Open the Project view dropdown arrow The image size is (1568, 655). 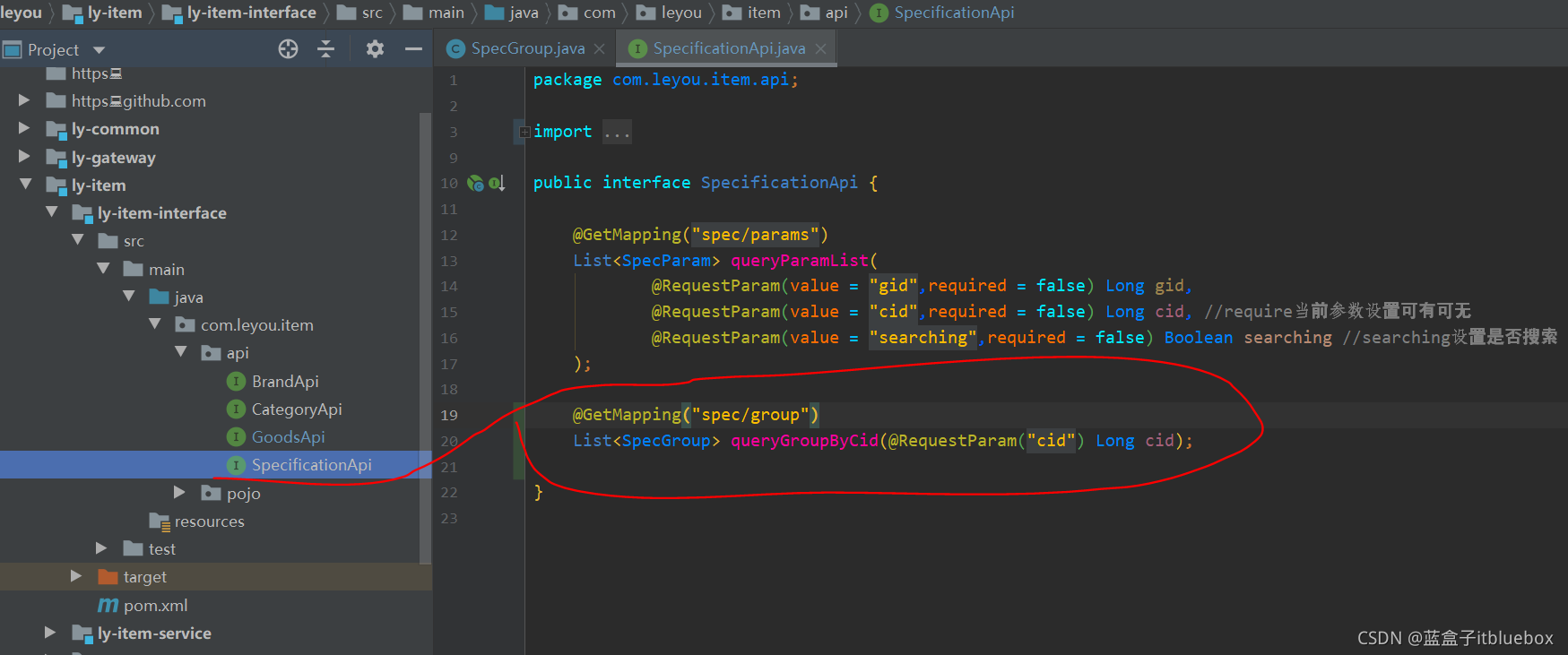coord(100,50)
